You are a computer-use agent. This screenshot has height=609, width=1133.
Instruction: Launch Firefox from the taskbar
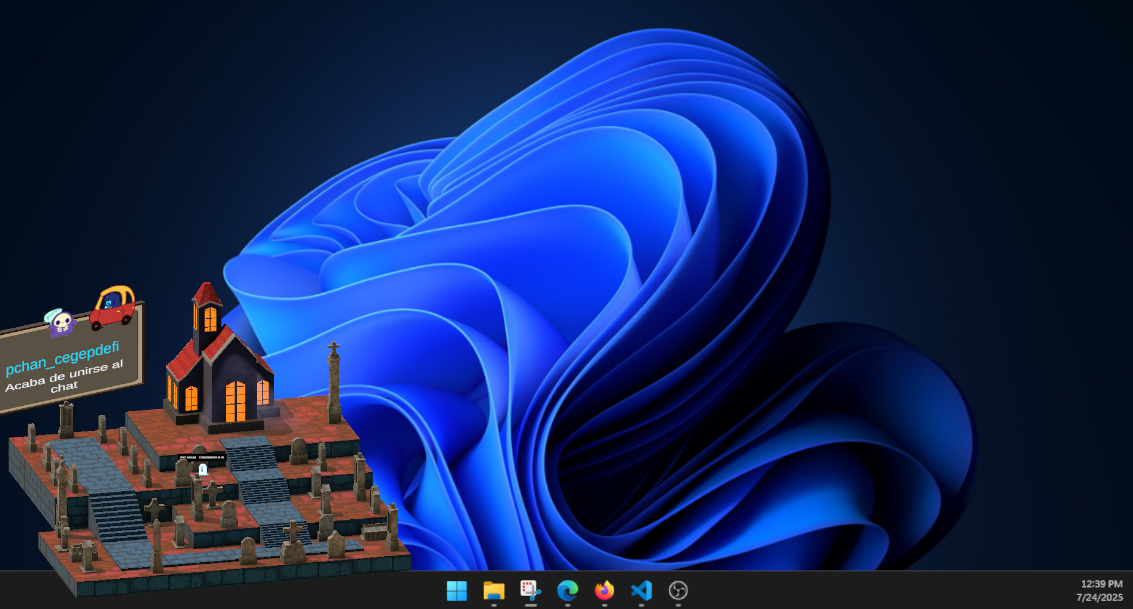pyautogui.click(x=604, y=591)
